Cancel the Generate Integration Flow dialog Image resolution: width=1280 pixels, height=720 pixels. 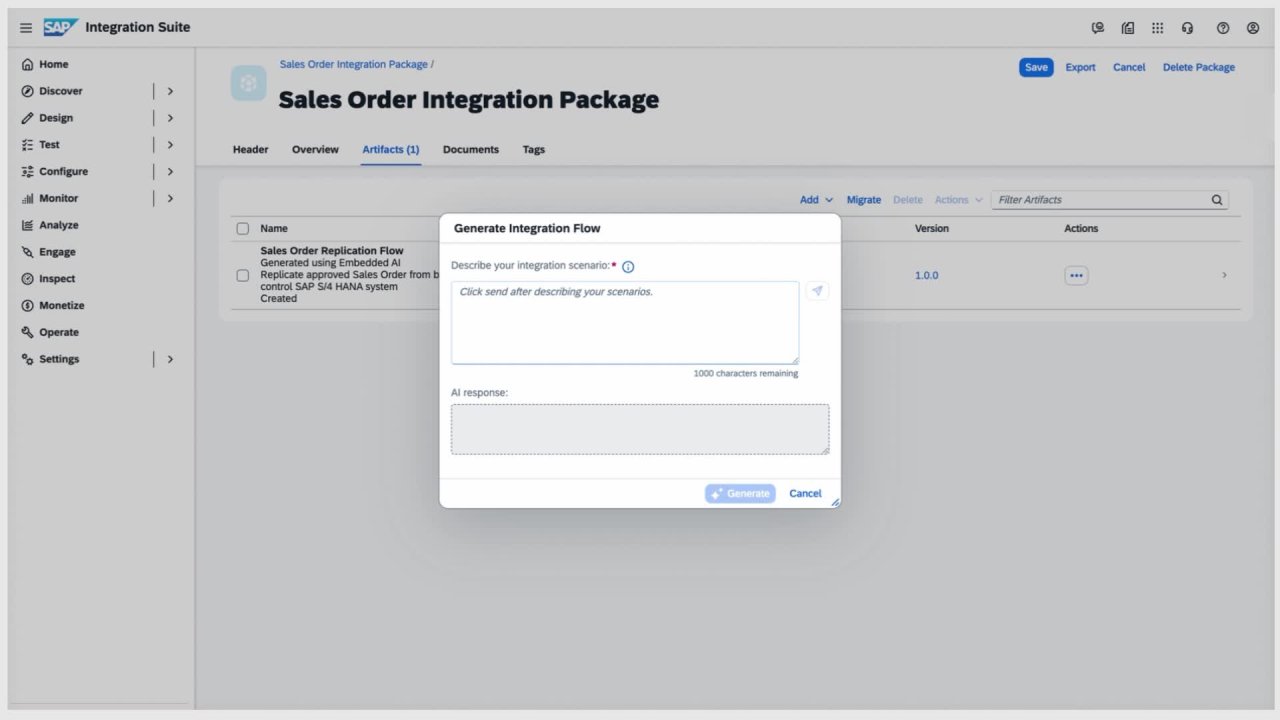coord(805,493)
